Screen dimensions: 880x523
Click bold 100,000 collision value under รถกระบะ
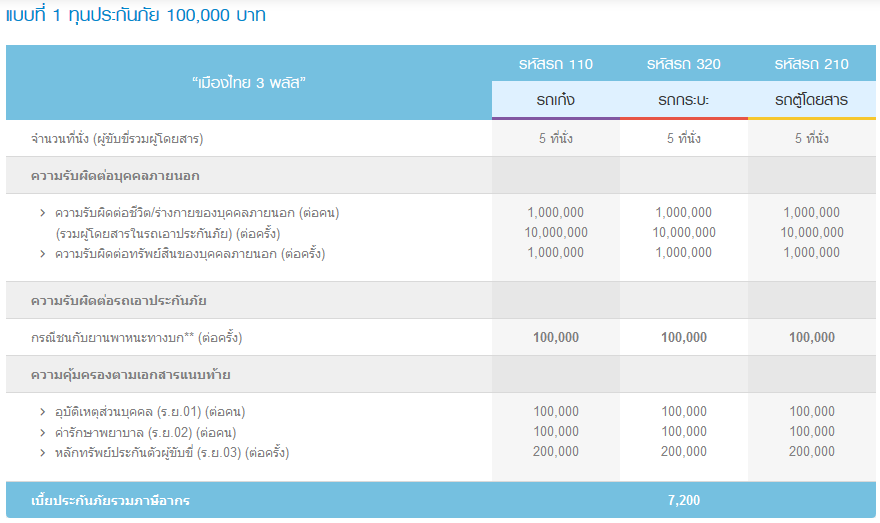(684, 337)
